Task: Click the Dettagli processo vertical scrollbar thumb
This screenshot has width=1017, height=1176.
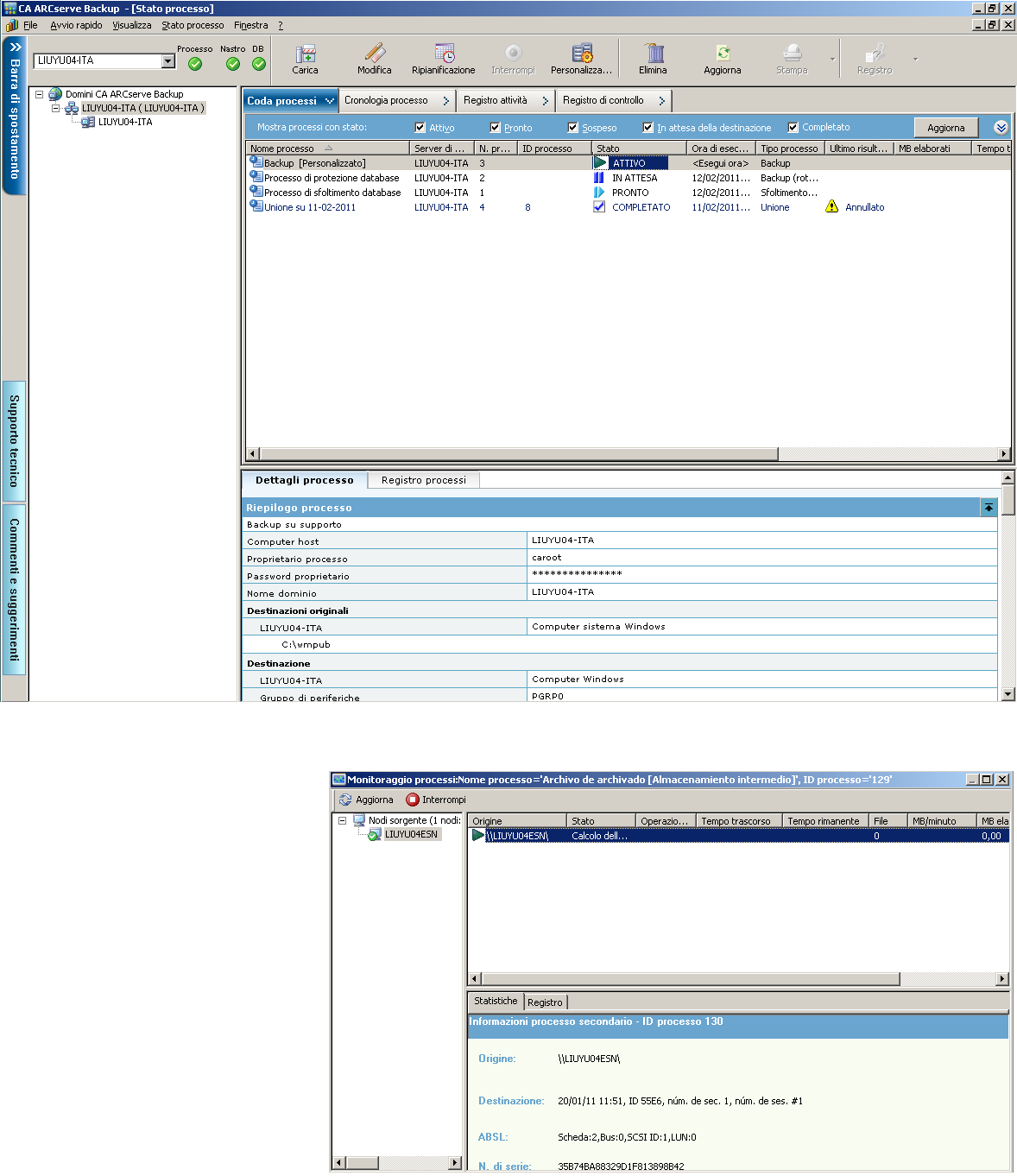Action: click(1008, 500)
